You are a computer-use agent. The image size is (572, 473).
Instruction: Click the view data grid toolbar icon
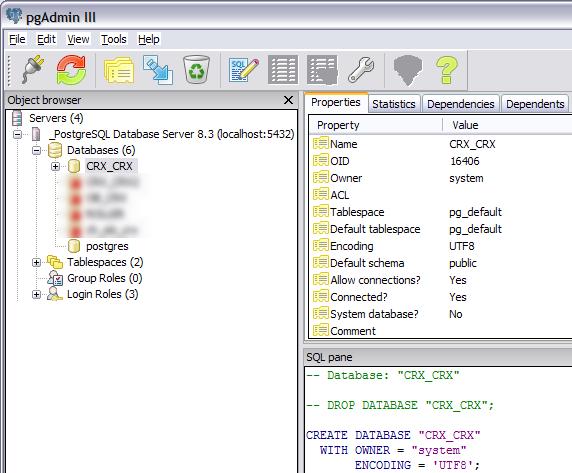283,70
